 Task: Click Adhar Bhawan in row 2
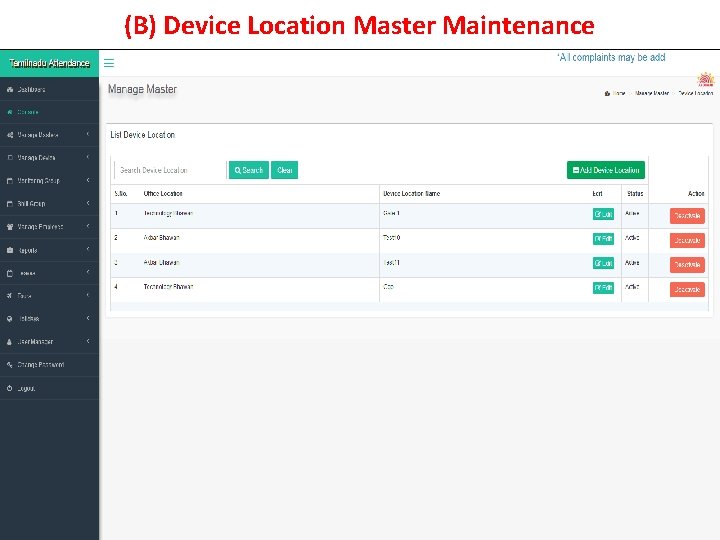[161, 238]
